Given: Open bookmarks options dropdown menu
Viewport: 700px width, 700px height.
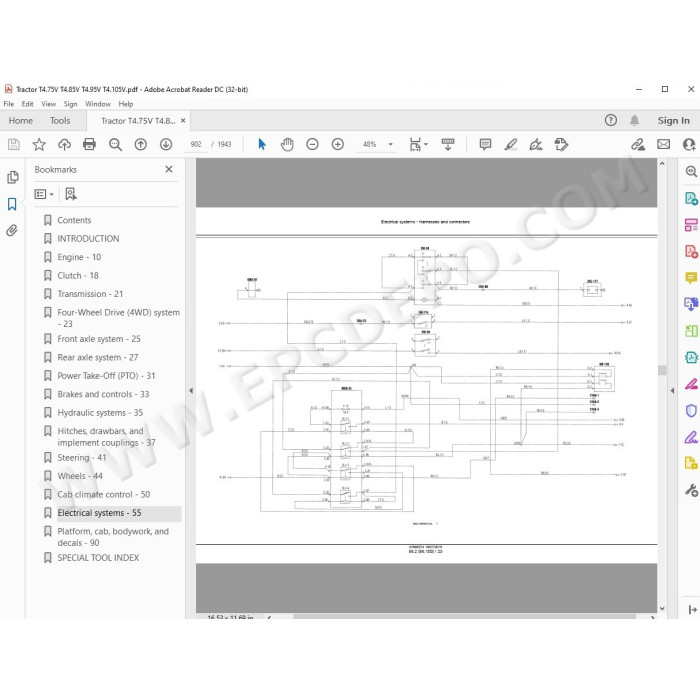Looking at the screenshot, I should (44, 194).
